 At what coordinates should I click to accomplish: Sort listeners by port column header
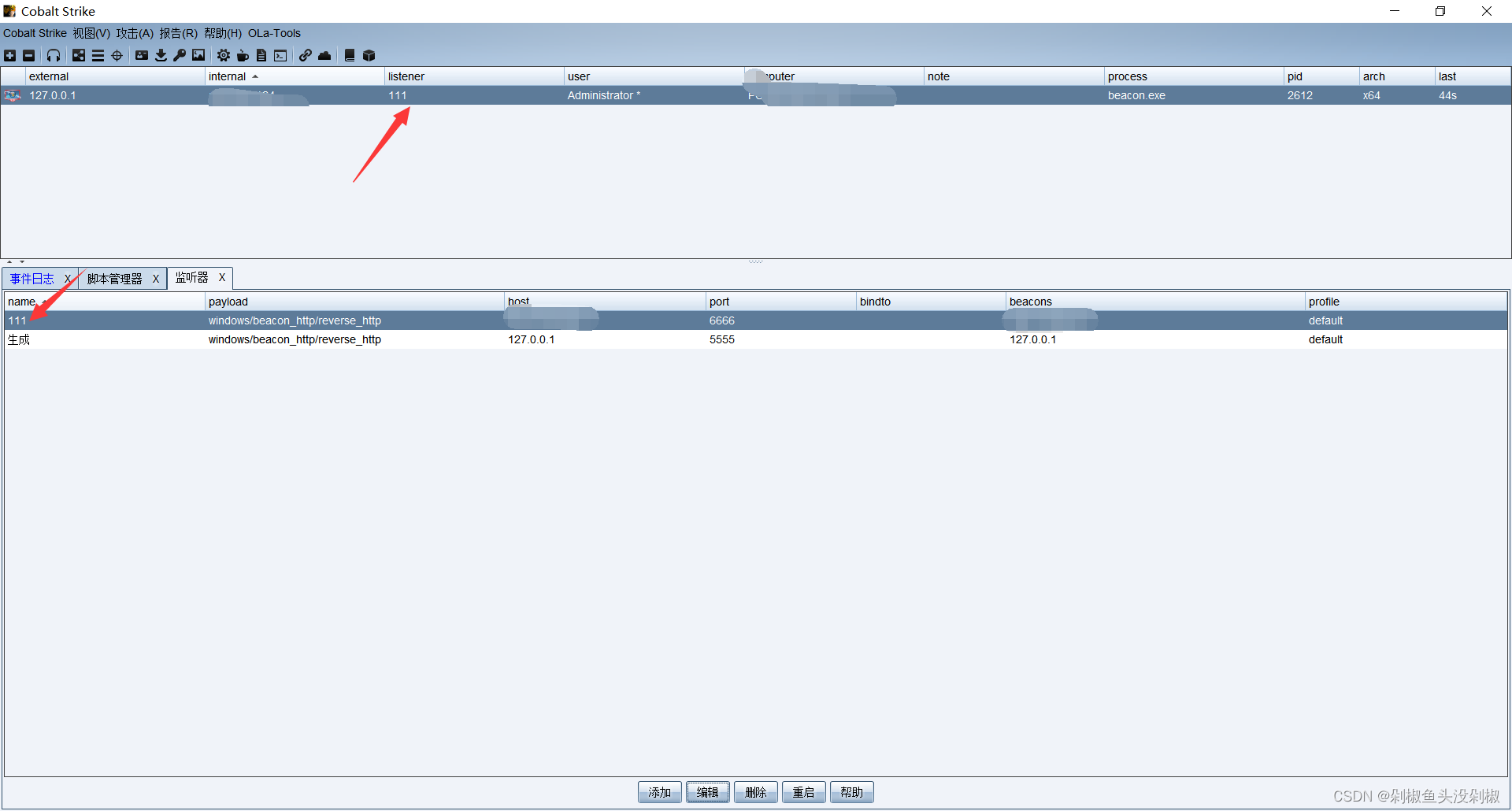point(780,302)
